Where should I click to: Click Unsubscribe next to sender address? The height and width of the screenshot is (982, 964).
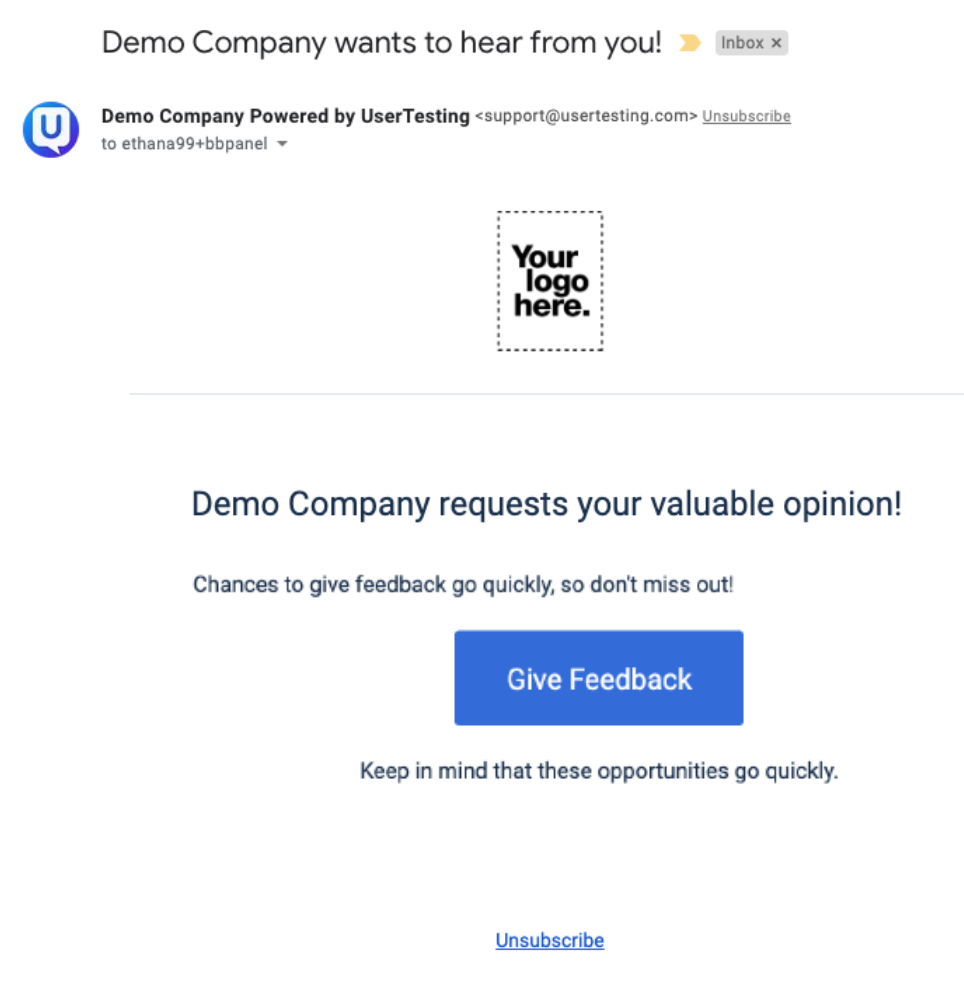point(746,116)
